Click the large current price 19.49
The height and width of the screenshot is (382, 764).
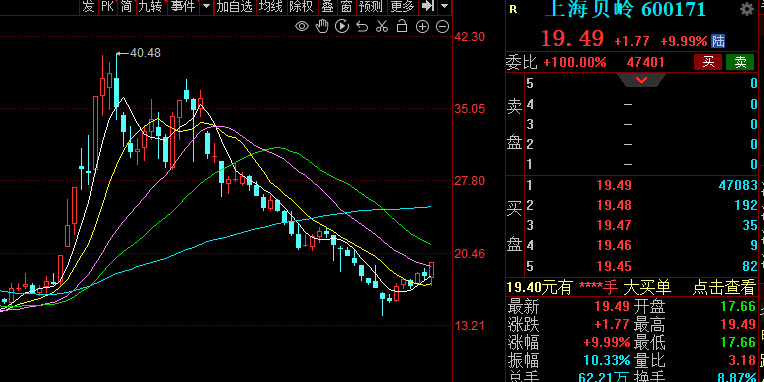click(573, 39)
